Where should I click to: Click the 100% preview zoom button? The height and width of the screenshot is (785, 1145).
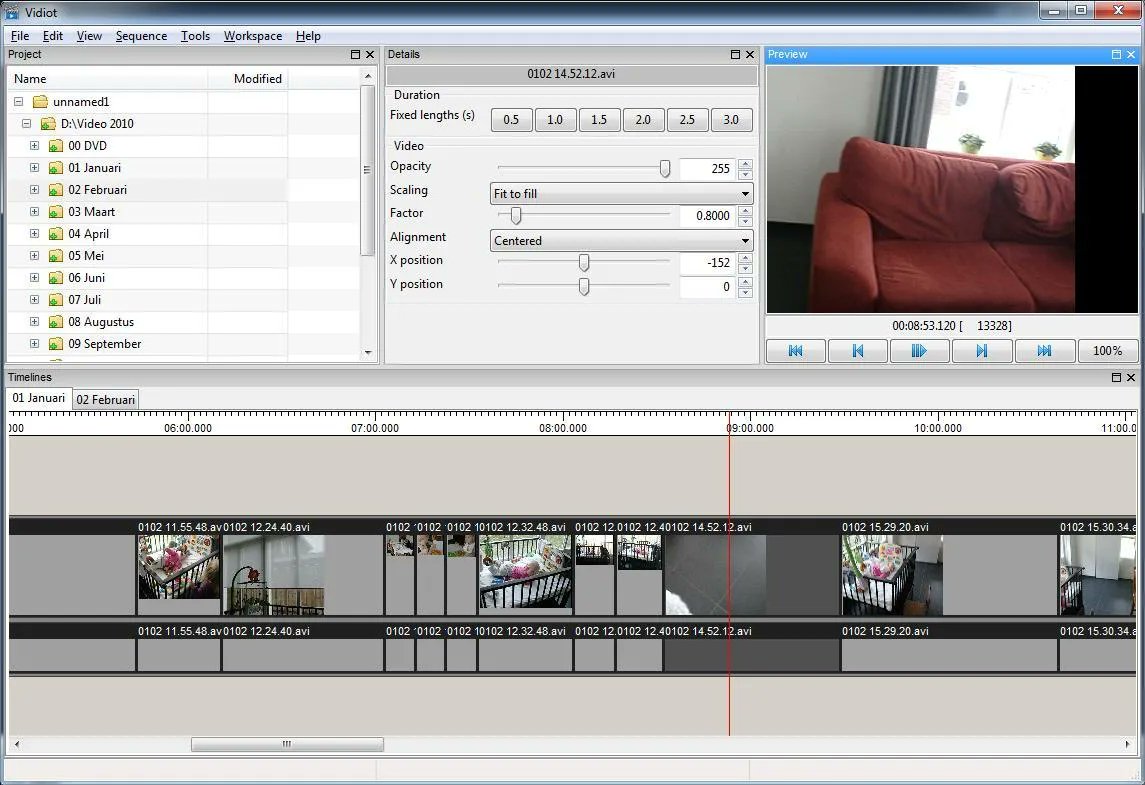[x=1107, y=351]
